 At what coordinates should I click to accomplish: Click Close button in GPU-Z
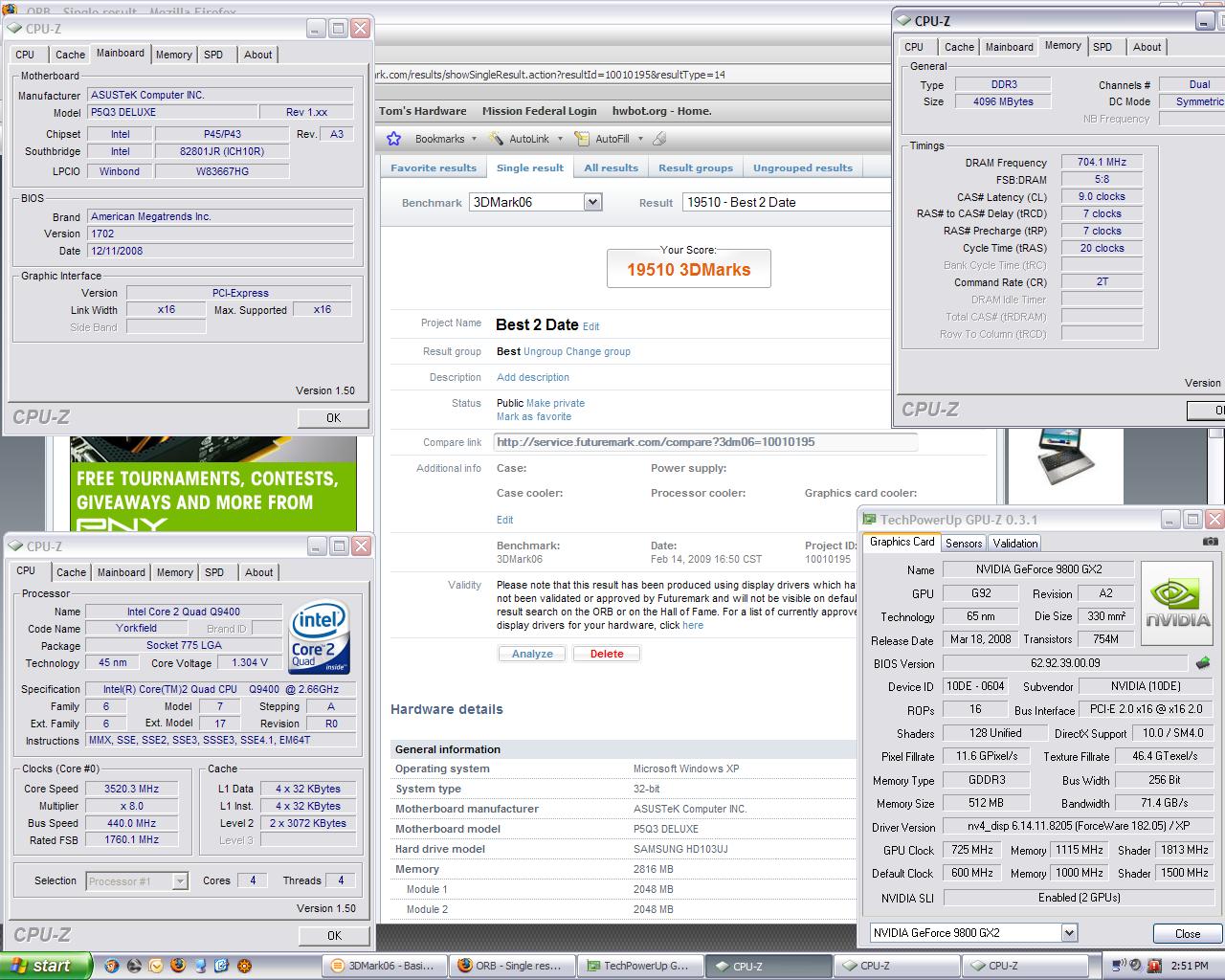[x=1188, y=933]
